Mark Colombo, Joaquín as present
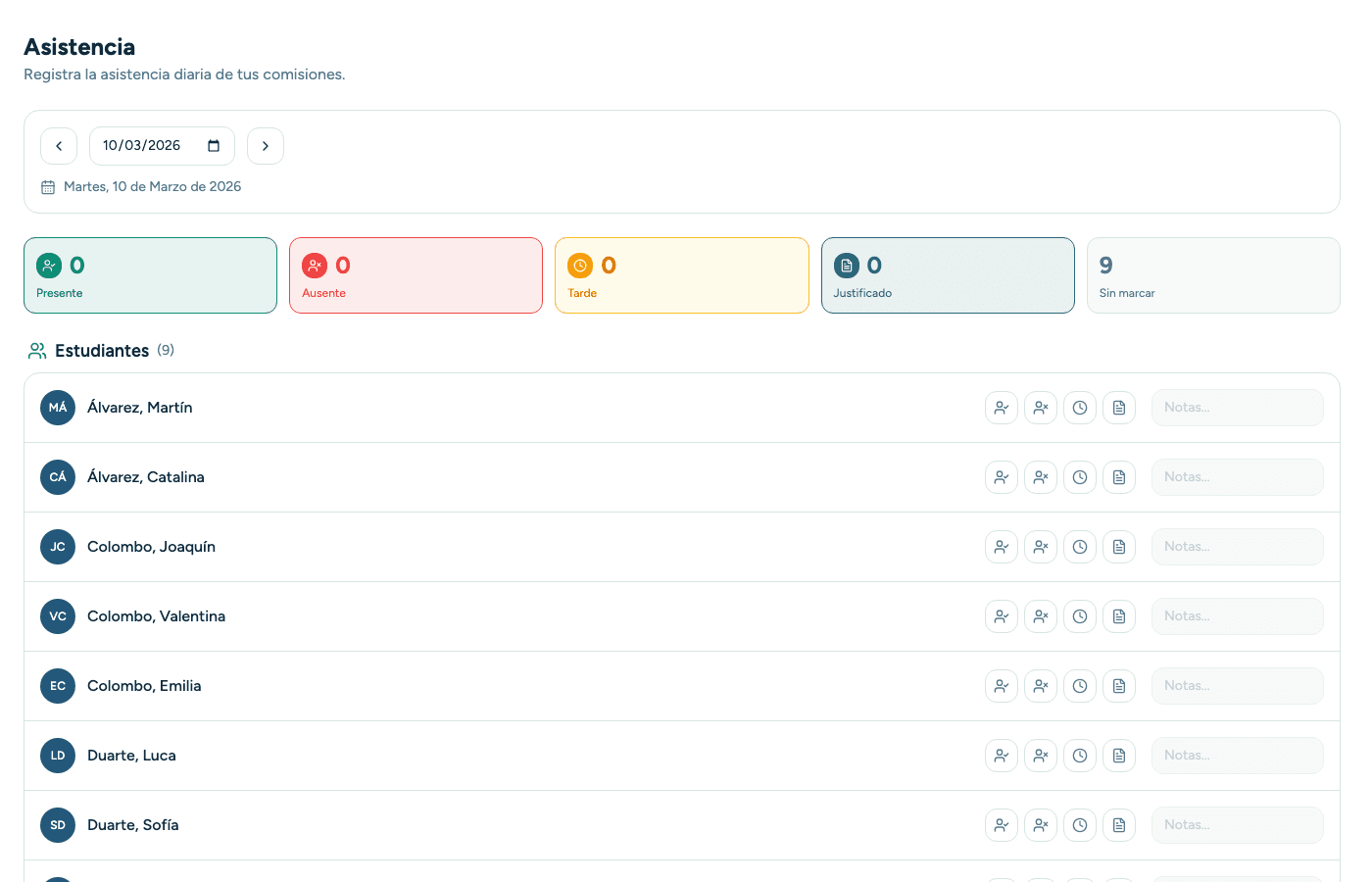 (x=1002, y=547)
